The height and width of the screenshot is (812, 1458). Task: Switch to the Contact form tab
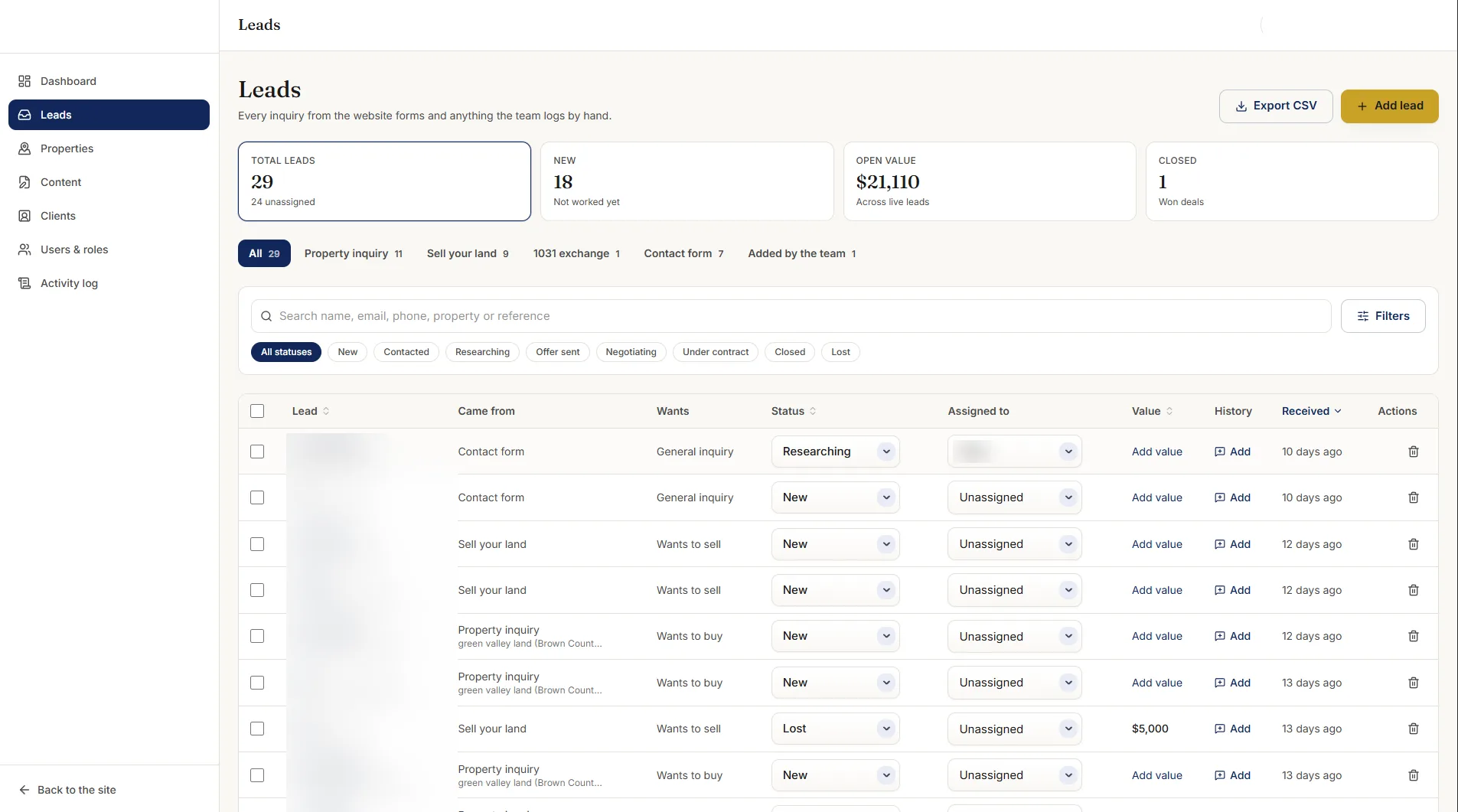pos(683,253)
